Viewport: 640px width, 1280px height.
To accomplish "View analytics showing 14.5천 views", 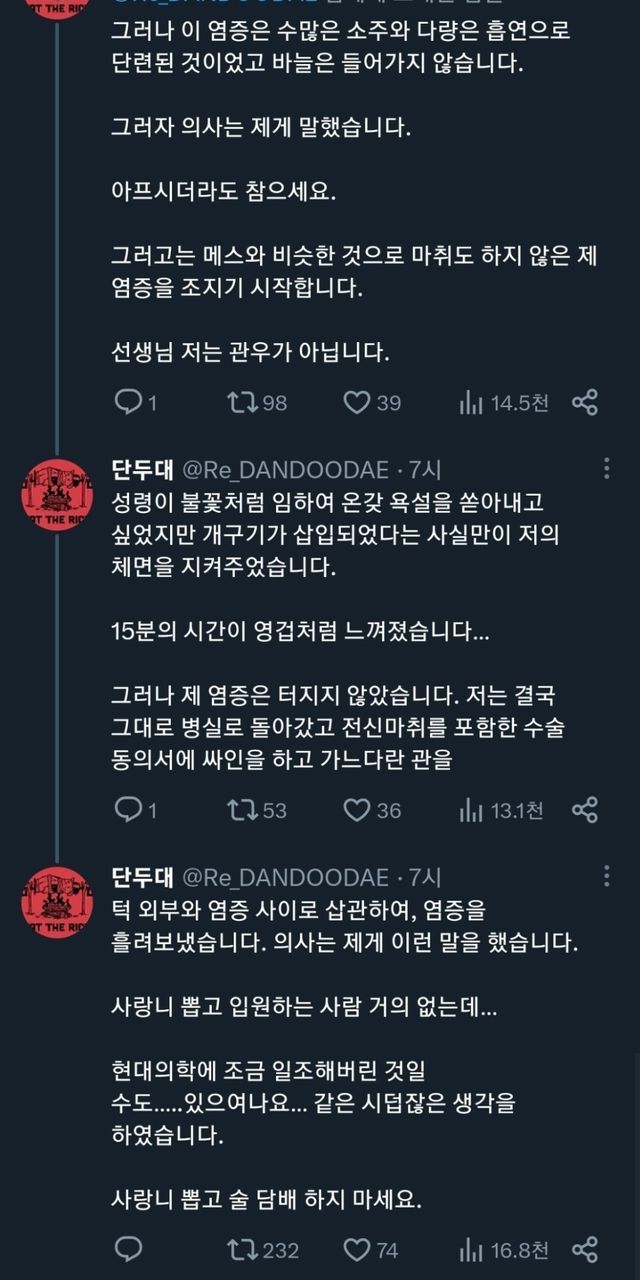I will 471,402.
